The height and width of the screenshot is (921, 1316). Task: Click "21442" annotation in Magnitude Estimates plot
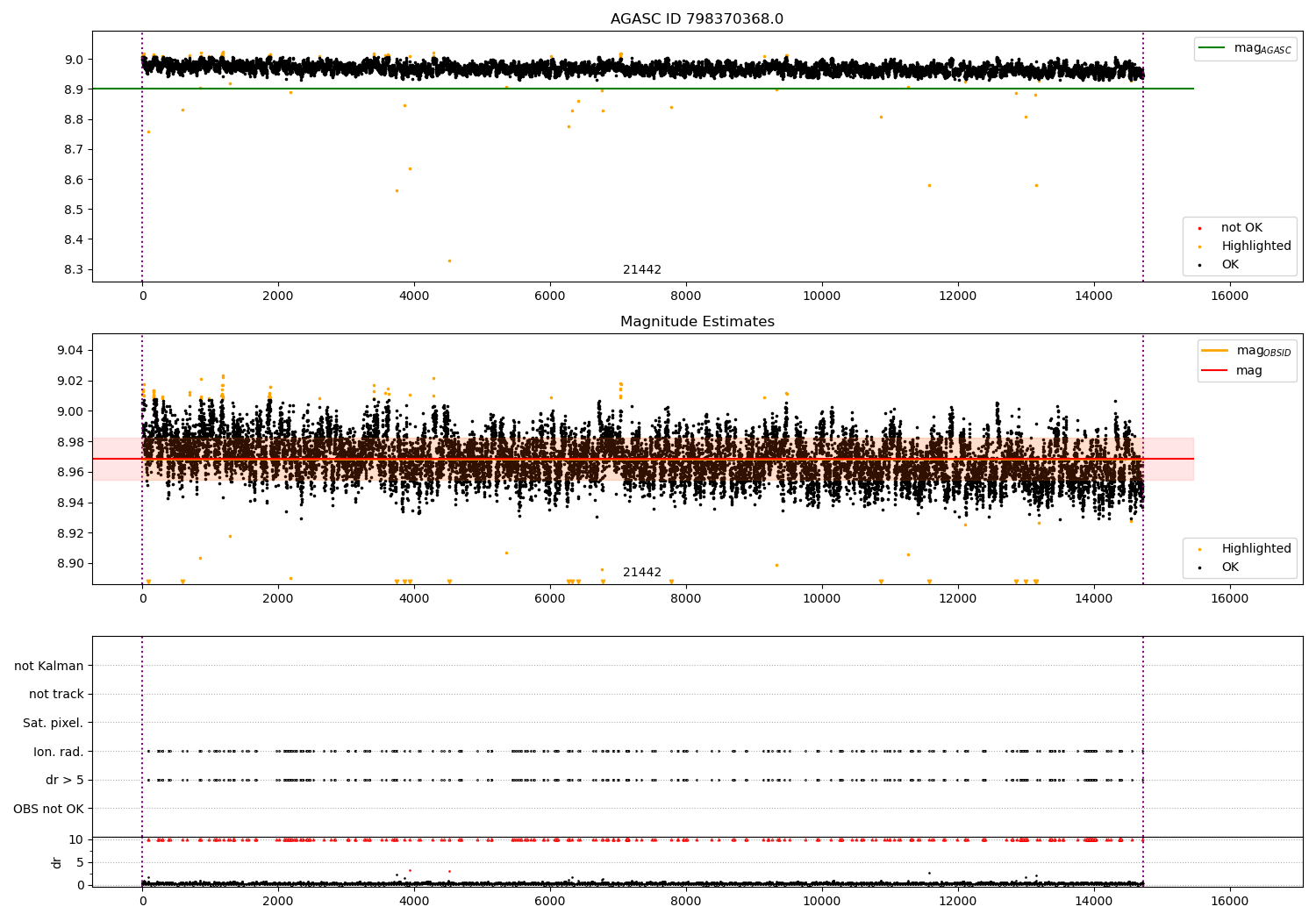(642, 573)
